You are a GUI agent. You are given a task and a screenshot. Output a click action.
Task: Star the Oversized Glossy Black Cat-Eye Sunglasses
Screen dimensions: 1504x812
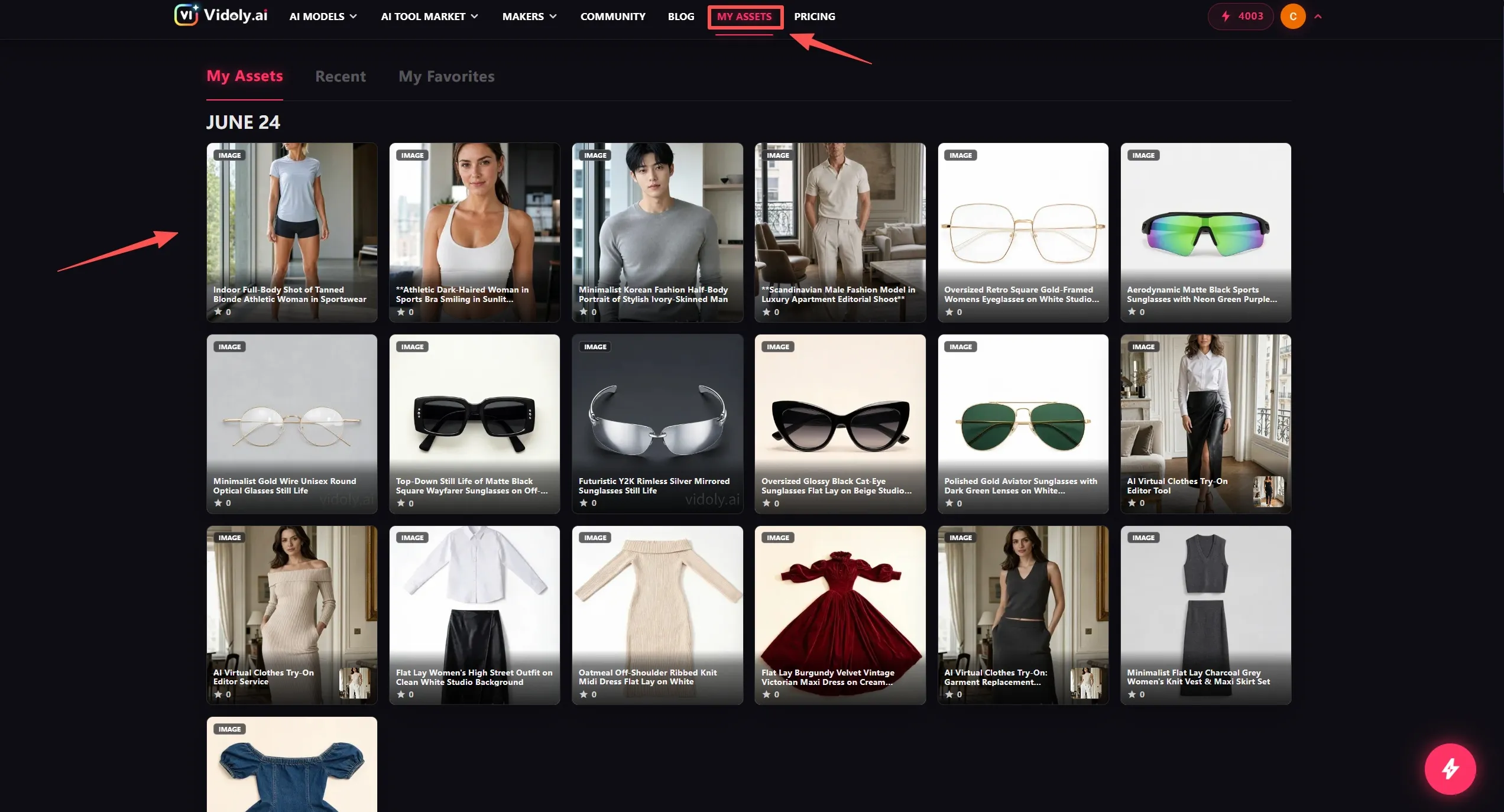click(766, 503)
